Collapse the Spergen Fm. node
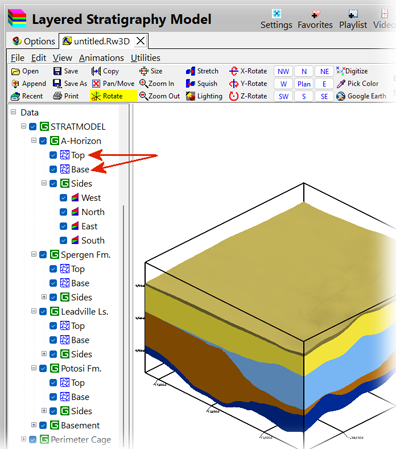The image size is (396, 449). (34, 254)
